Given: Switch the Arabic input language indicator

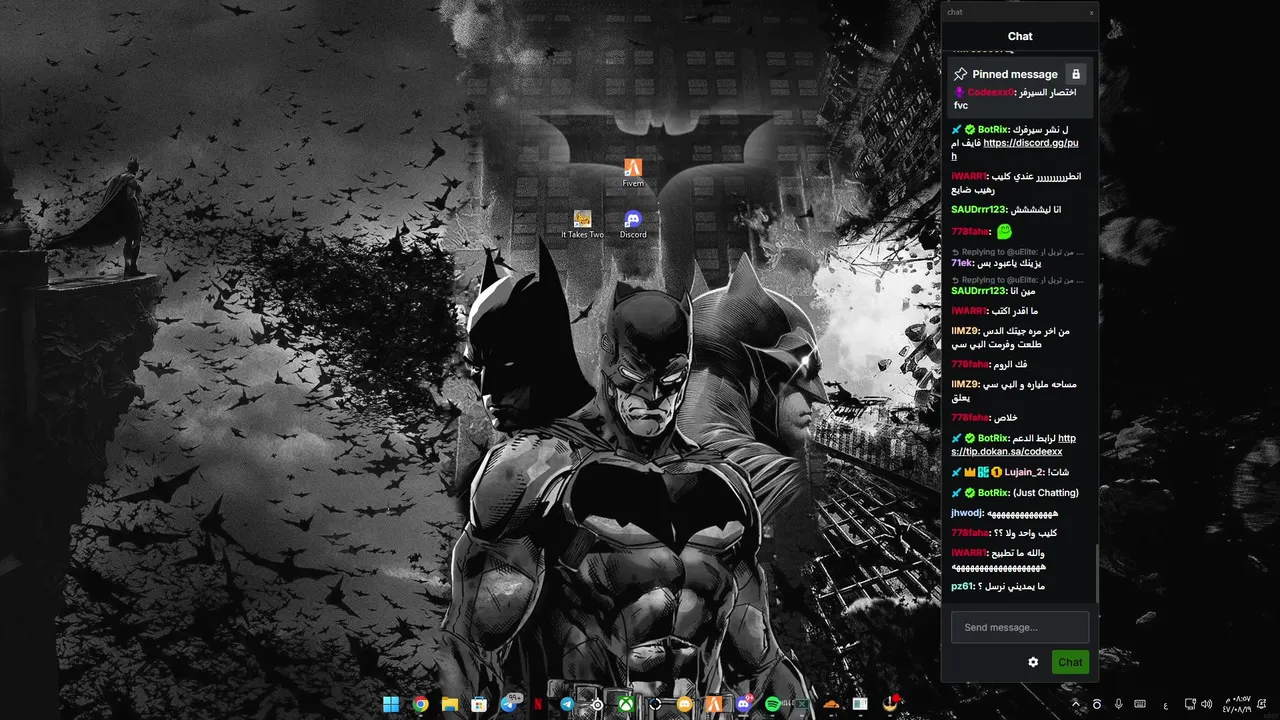Looking at the screenshot, I should [1166, 706].
